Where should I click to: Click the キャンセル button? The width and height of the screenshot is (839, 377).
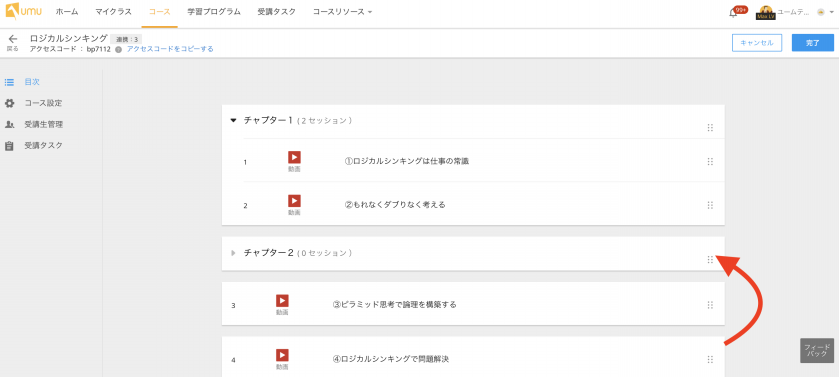tap(757, 43)
